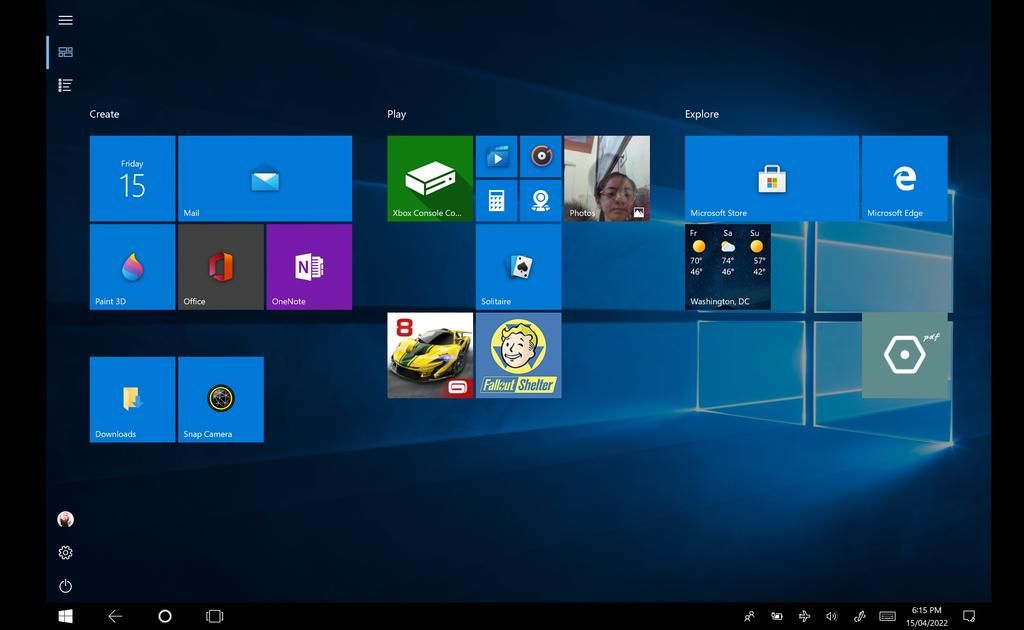The width and height of the screenshot is (1024, 630).
Task: Select the Explore group header
Action: [x=702, y=114]
